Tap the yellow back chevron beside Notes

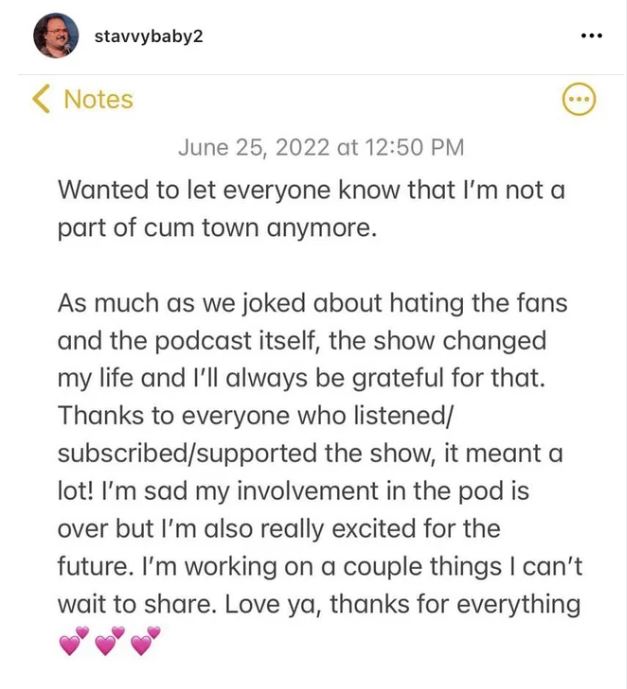(x=41, y=99)
